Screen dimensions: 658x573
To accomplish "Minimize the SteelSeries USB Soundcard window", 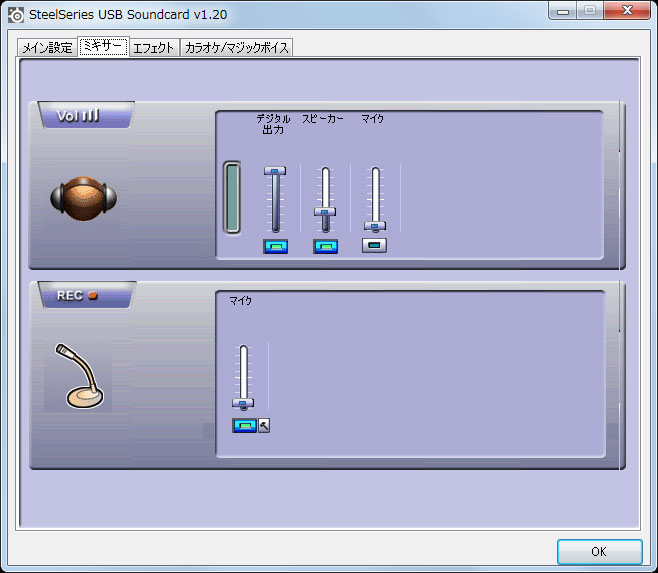I will coord(563,10).
